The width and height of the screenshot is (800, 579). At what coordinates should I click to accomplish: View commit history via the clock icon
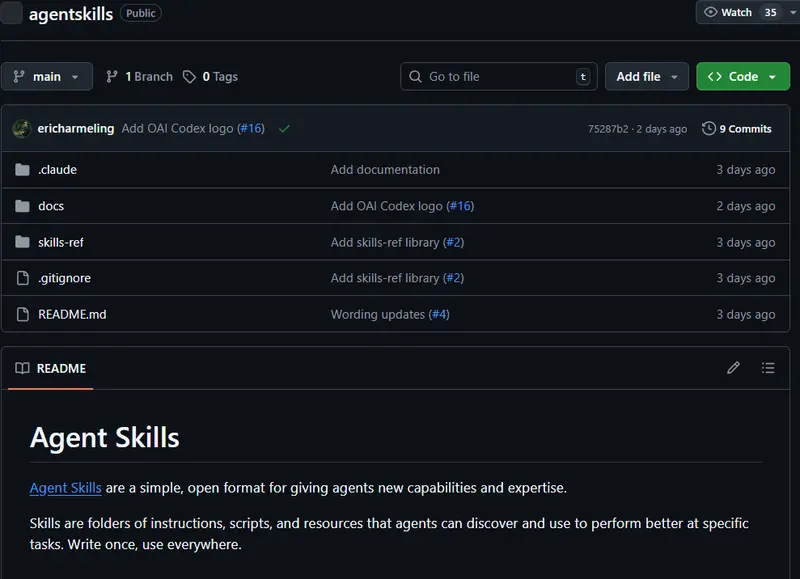click(706, 128)
